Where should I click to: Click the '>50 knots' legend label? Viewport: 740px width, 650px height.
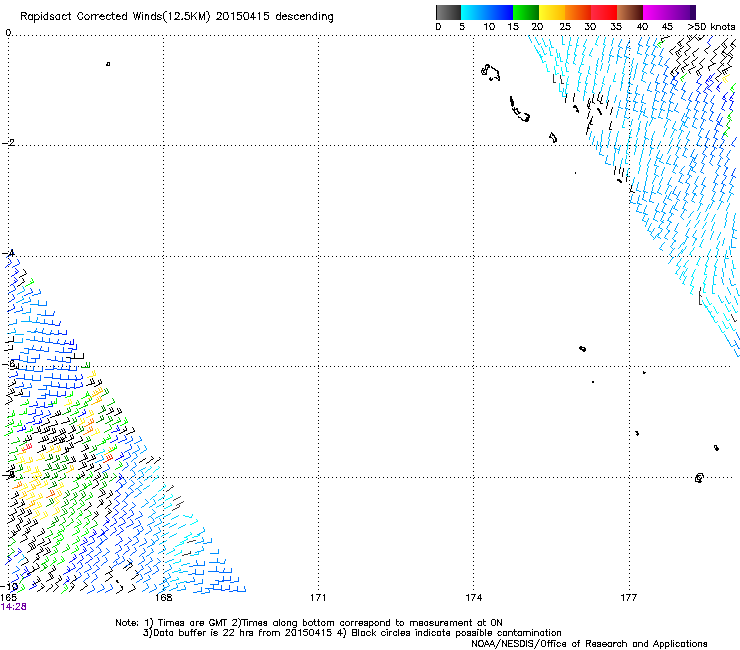(711, 27)
